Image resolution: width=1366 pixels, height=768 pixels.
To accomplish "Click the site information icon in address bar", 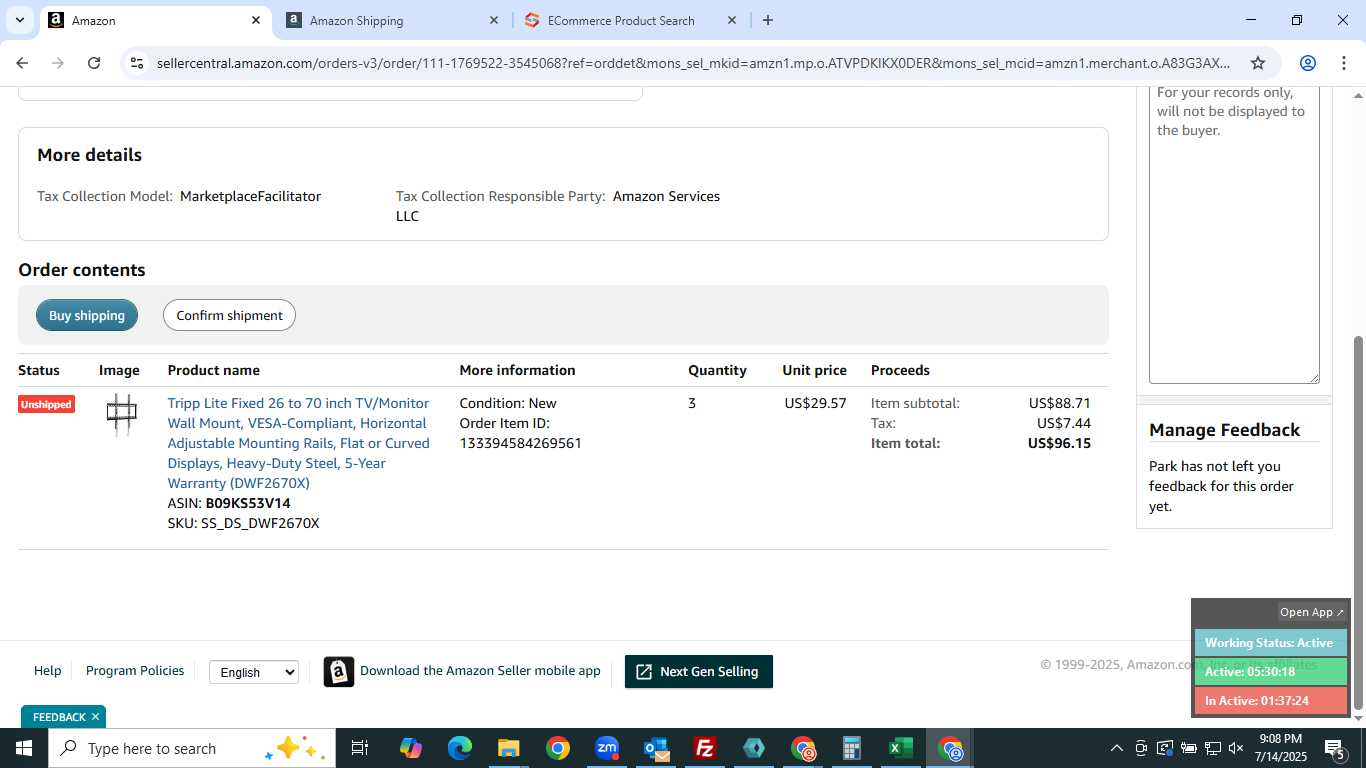I will (x=138, y=63).
